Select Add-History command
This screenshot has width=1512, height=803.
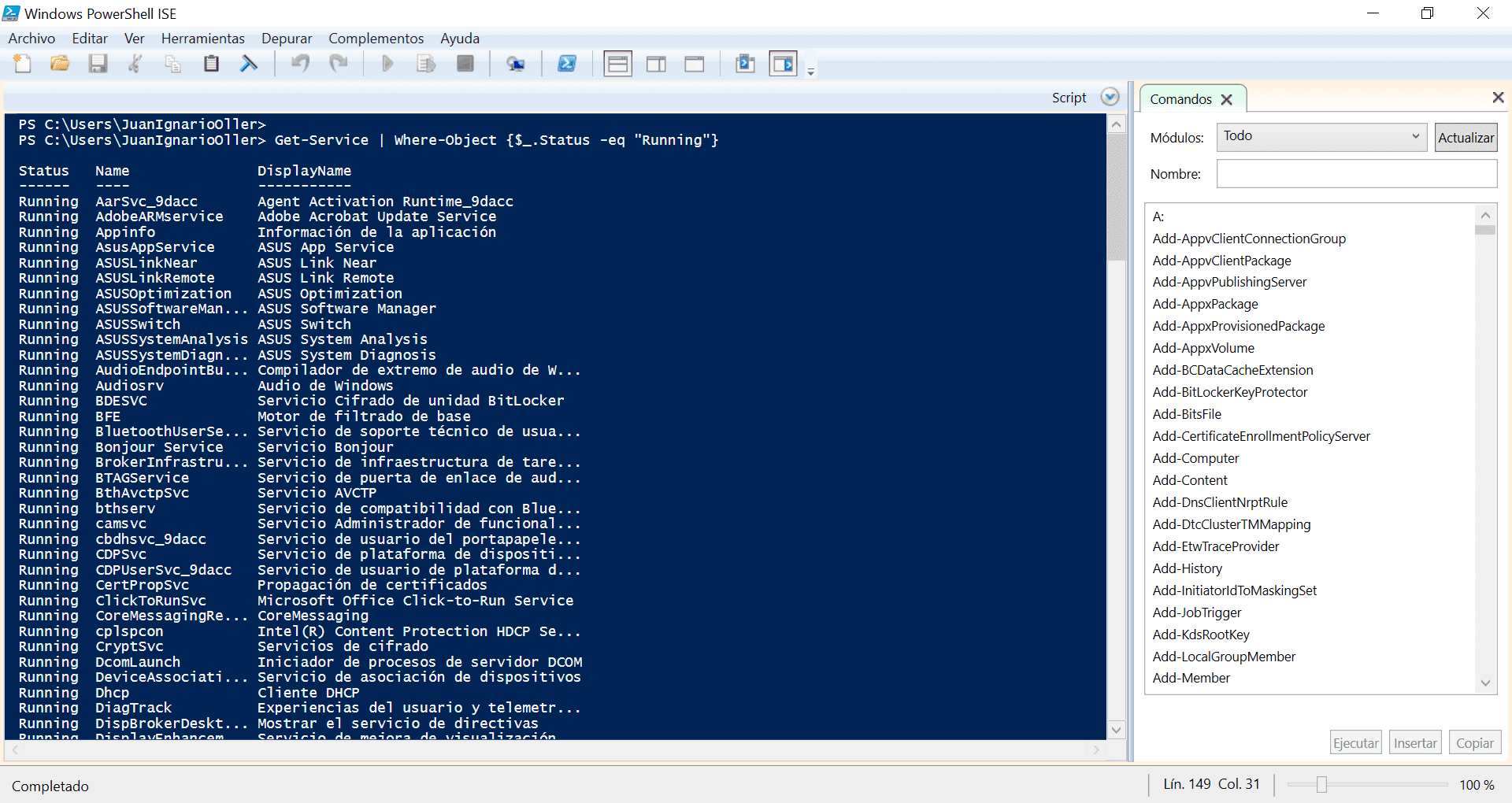[x=1187, y=568]
